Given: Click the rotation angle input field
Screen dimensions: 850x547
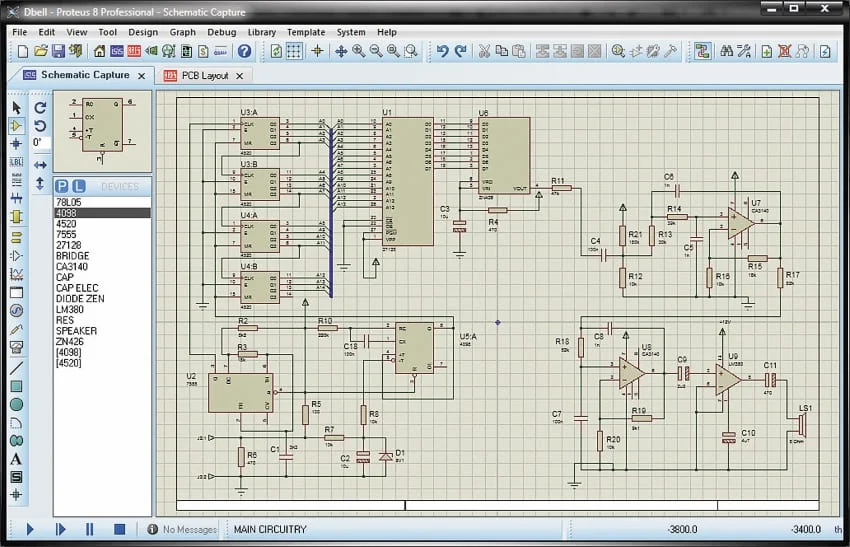Looking at the screenshot, I should pyautogui.click(x=40, y=143).
